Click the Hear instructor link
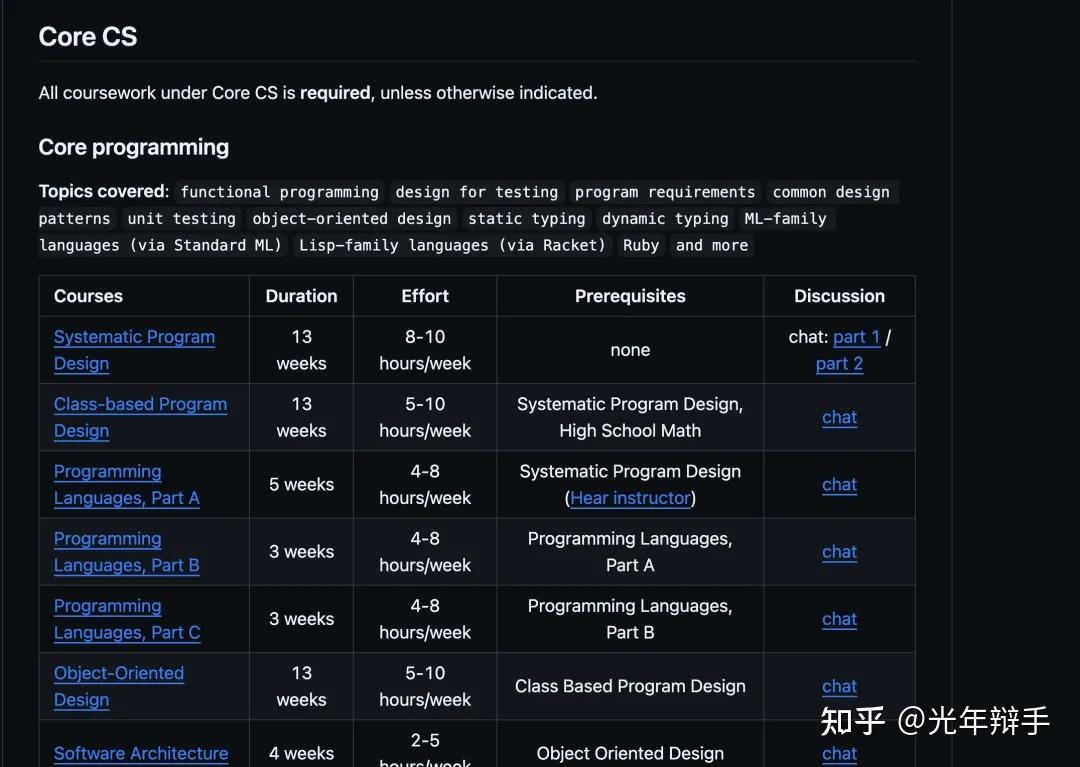1080x767 pixels. tap(632, 498)
